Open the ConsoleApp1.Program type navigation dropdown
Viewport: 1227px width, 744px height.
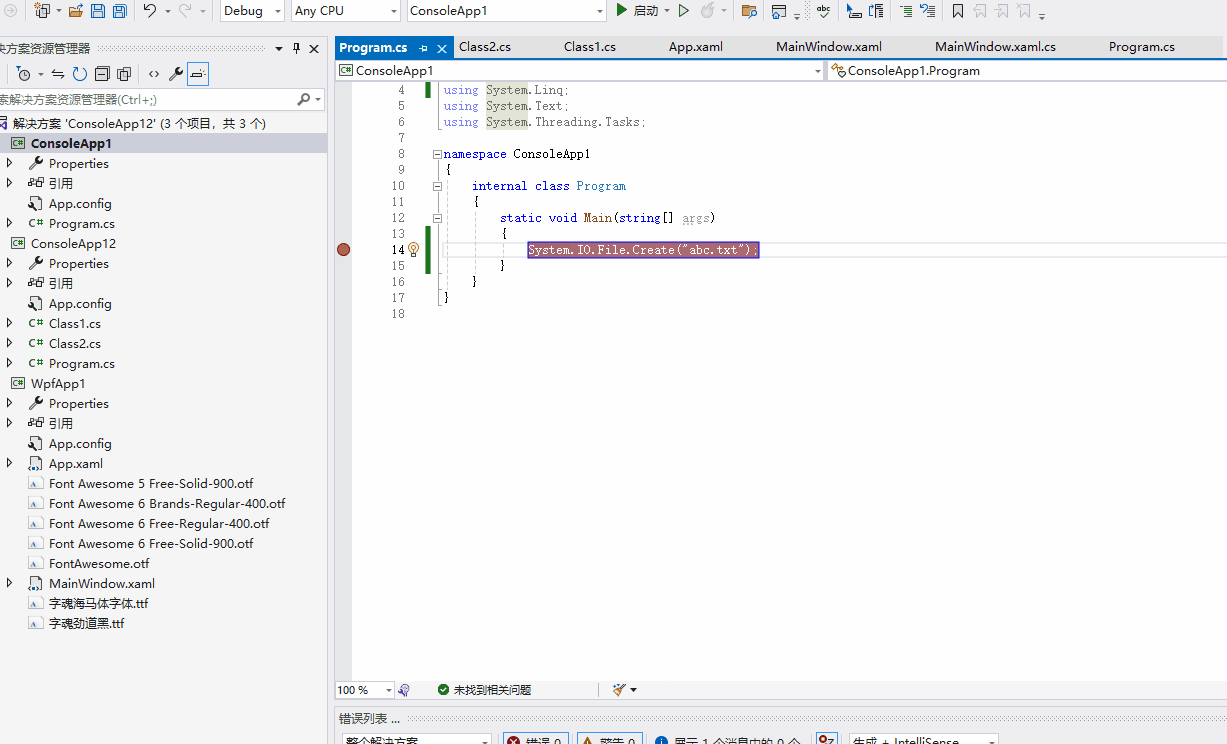(1027, 71)
